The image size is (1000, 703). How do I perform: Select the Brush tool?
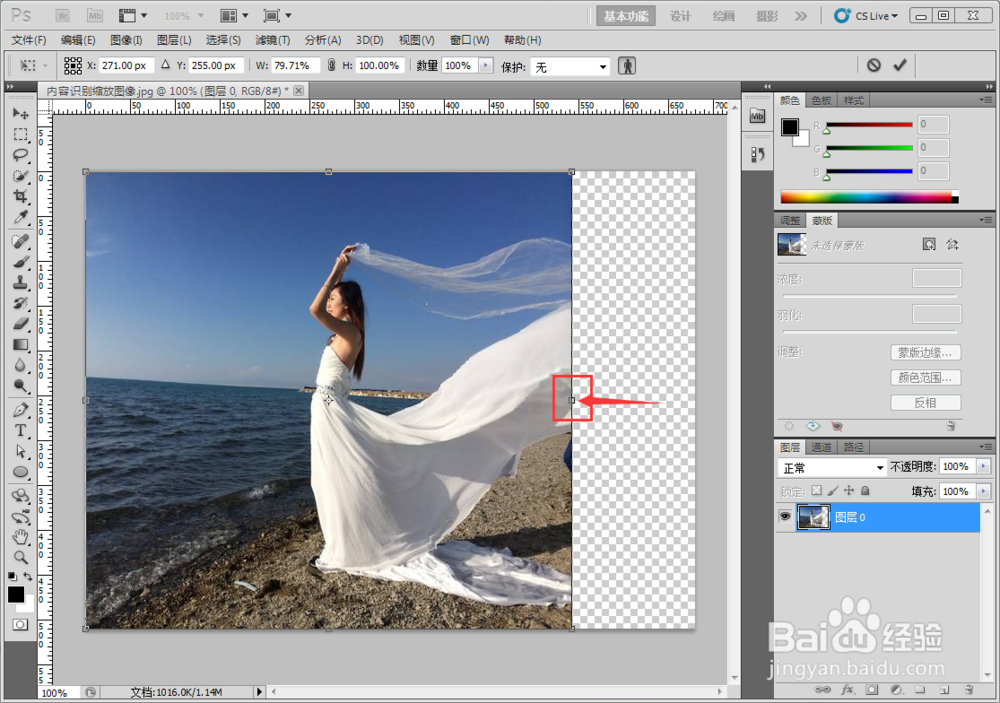click(20, 262)
